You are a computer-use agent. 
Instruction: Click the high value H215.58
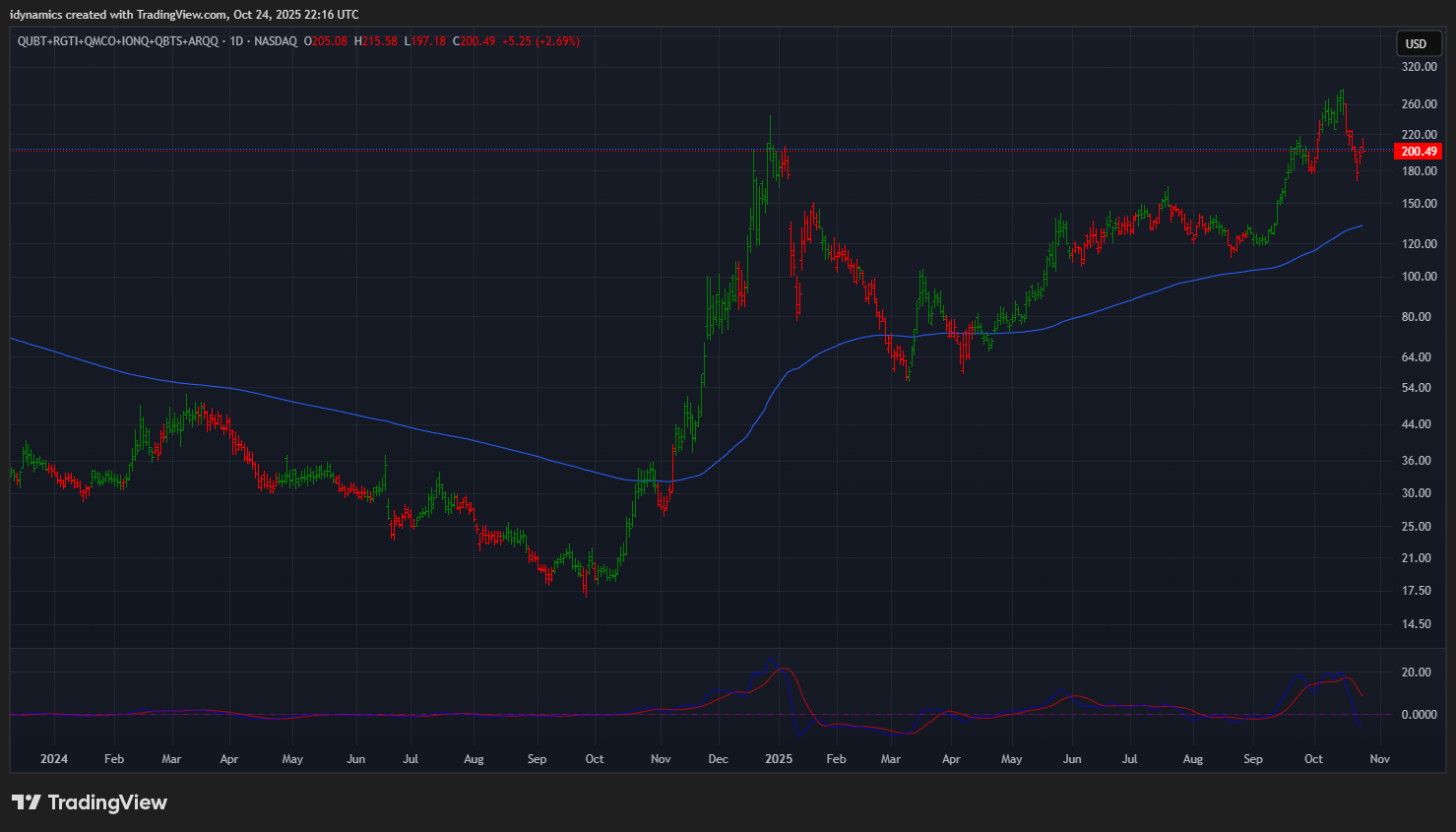pos(376,41)
